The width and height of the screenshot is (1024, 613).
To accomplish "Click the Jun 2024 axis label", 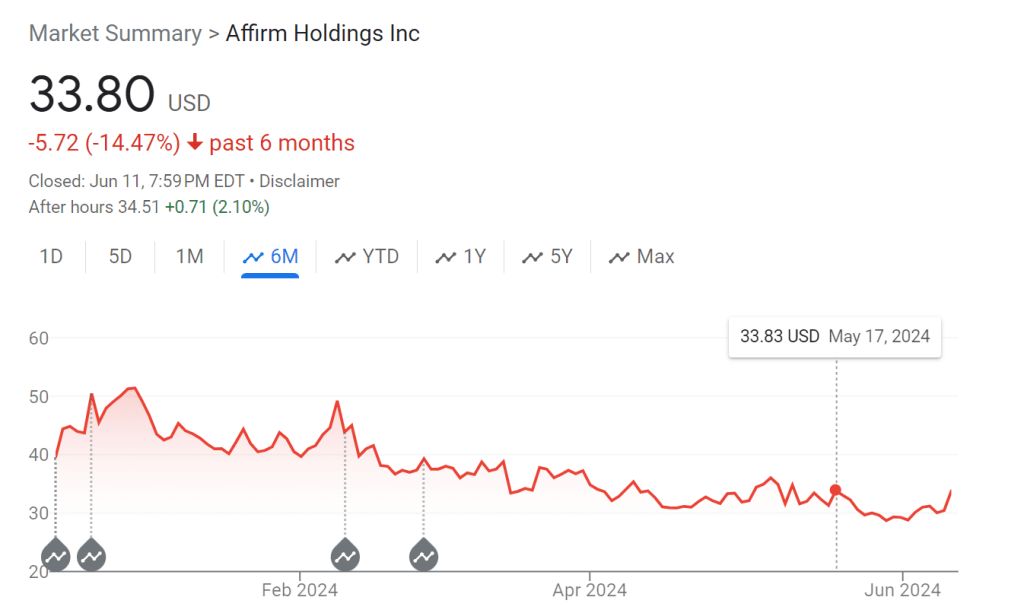I will tap(903, 590).
